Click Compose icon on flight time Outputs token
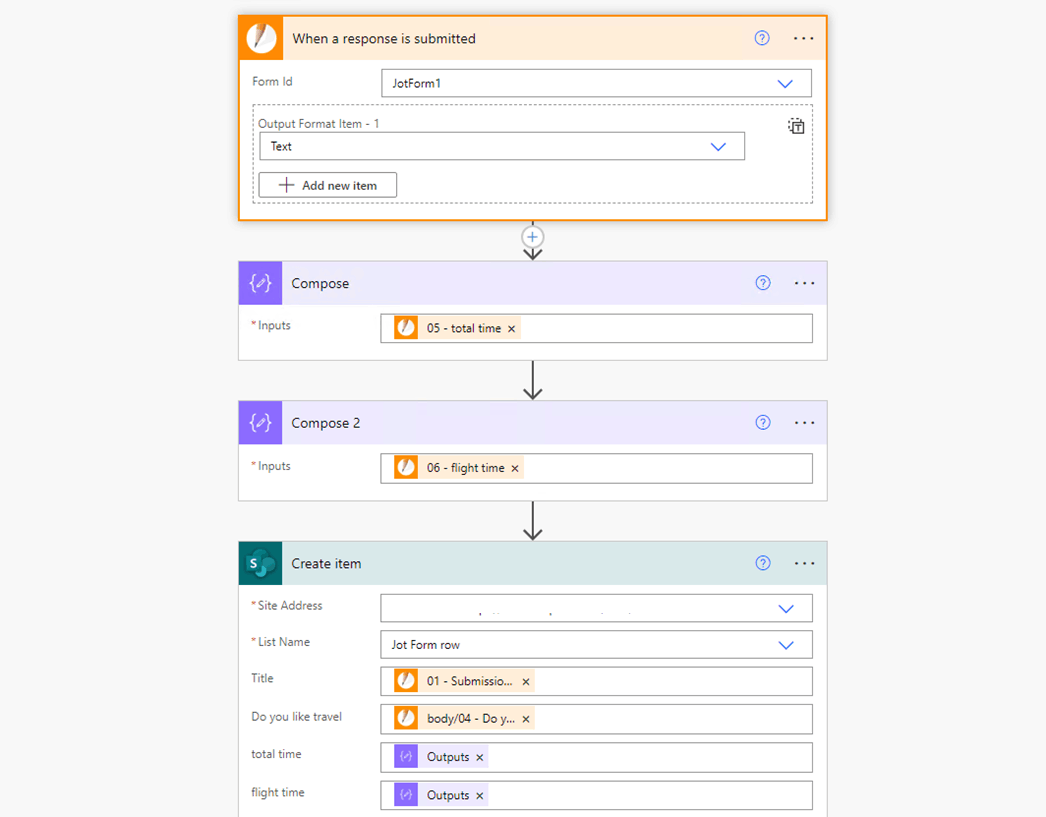The width and height of the screenshot is (1046, 817). pos(406,795)
